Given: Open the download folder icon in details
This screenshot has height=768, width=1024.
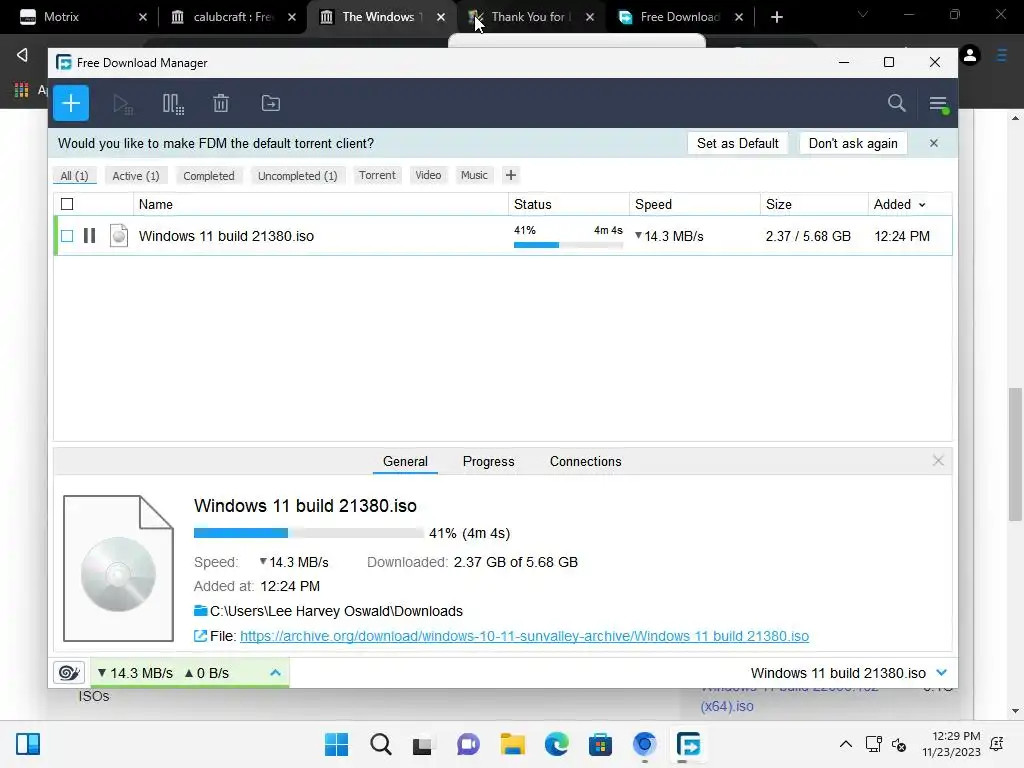Looking at the screenshot, I should click(x=200, y=611).
